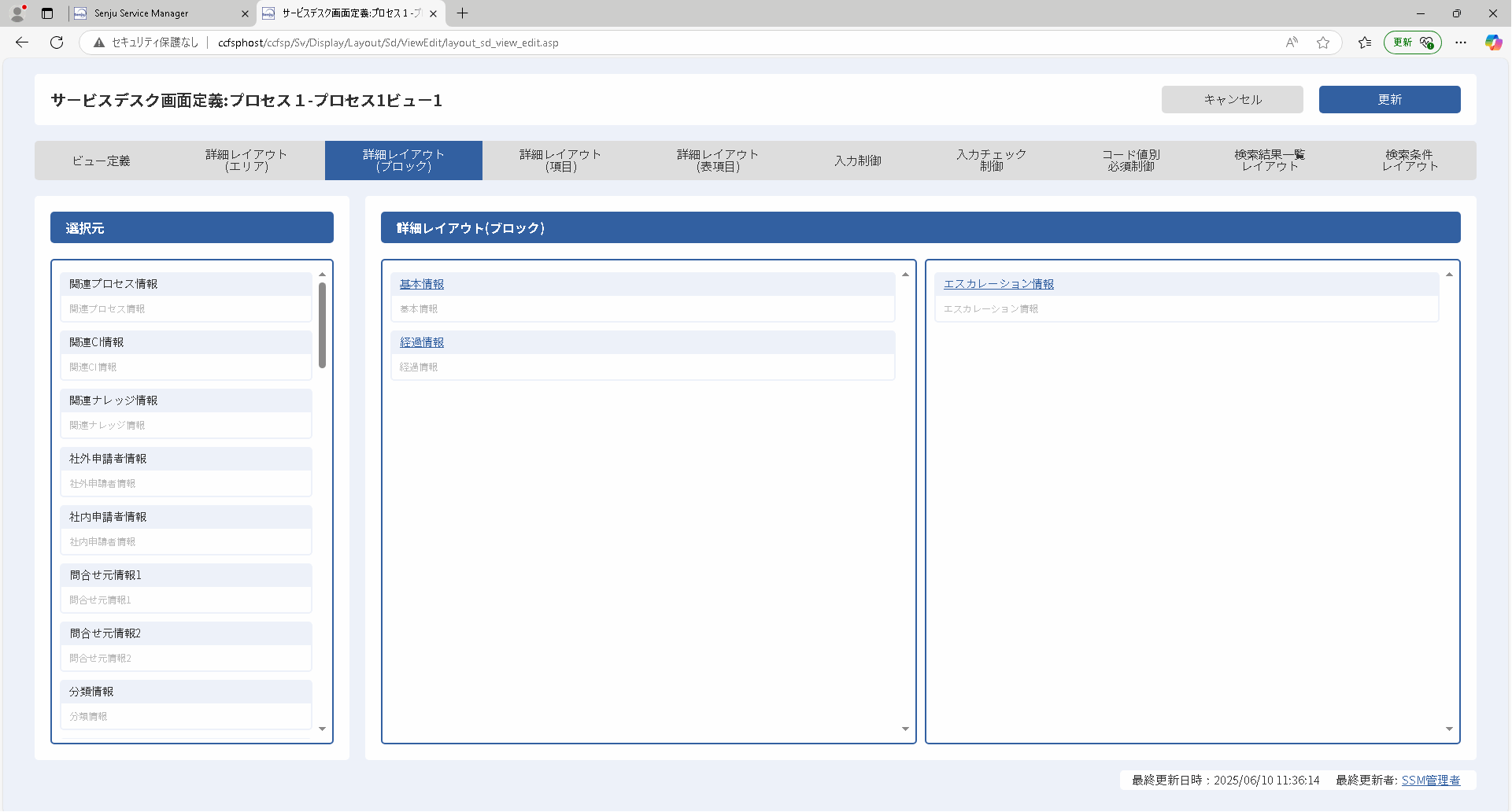Add page to favorites with star icon
This screenshot has width=1512, height=812.
pyautogui.click(x=1323, y=42)
